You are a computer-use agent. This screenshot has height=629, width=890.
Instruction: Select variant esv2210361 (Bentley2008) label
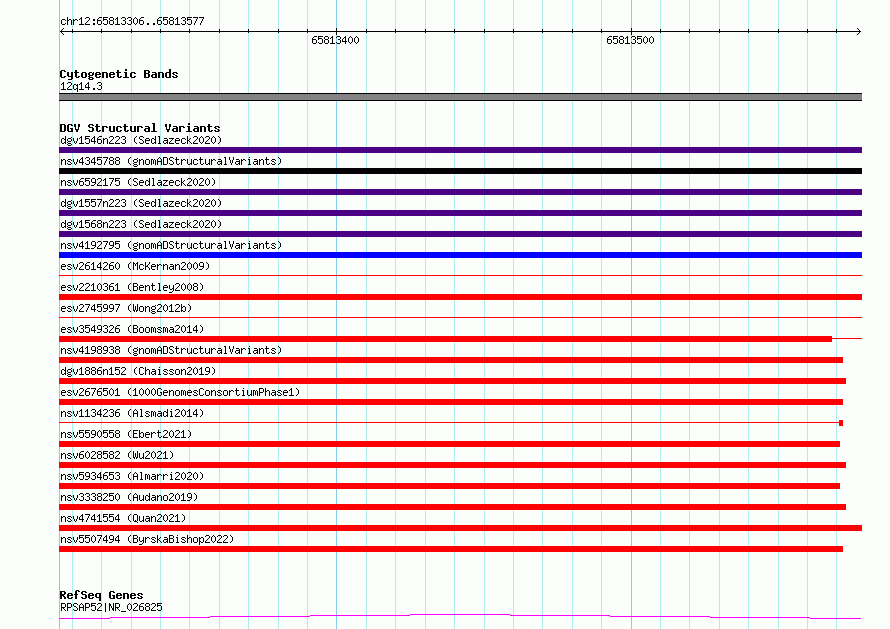click(x=132, y=287)
